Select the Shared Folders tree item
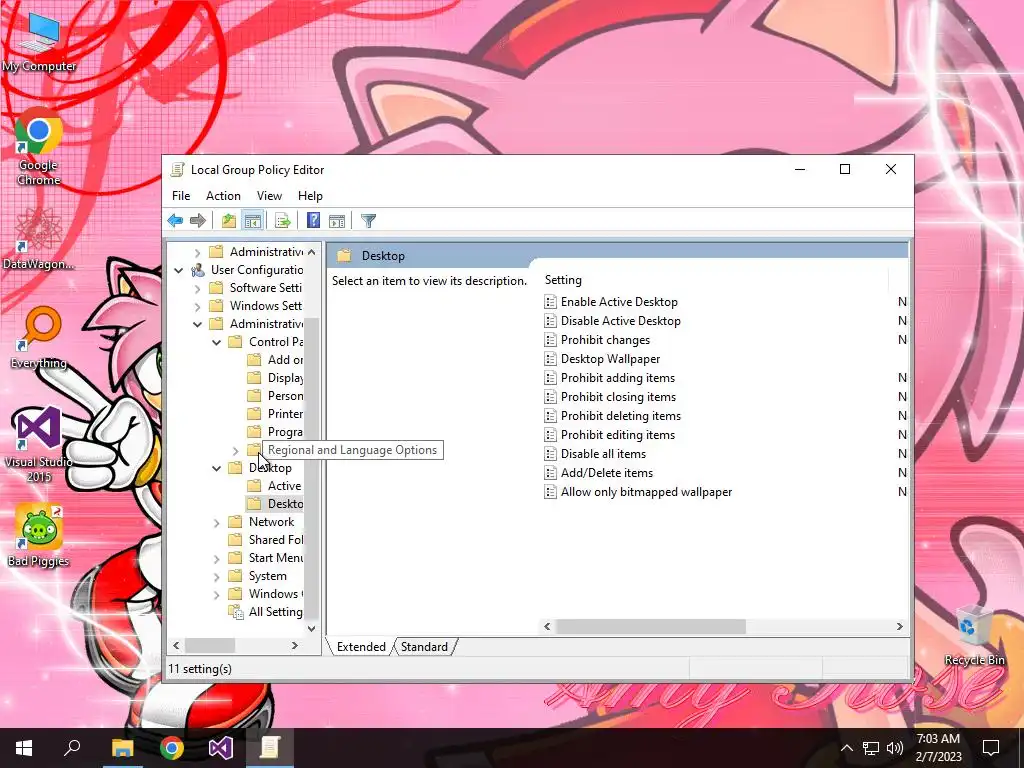Image resolution: width=1024 pixels, height=768 pixels. click(266, 540)
